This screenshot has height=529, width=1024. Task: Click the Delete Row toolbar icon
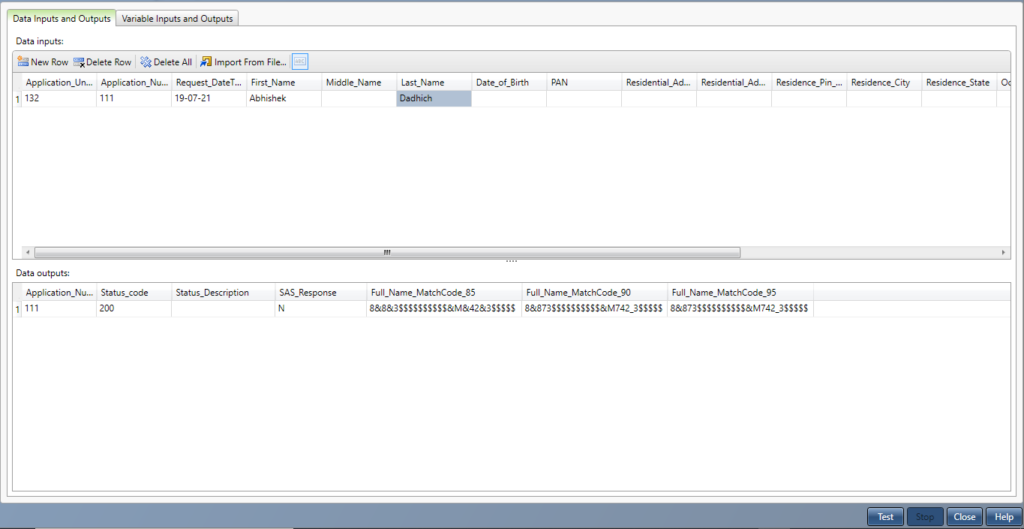click(x=102, y=62)
